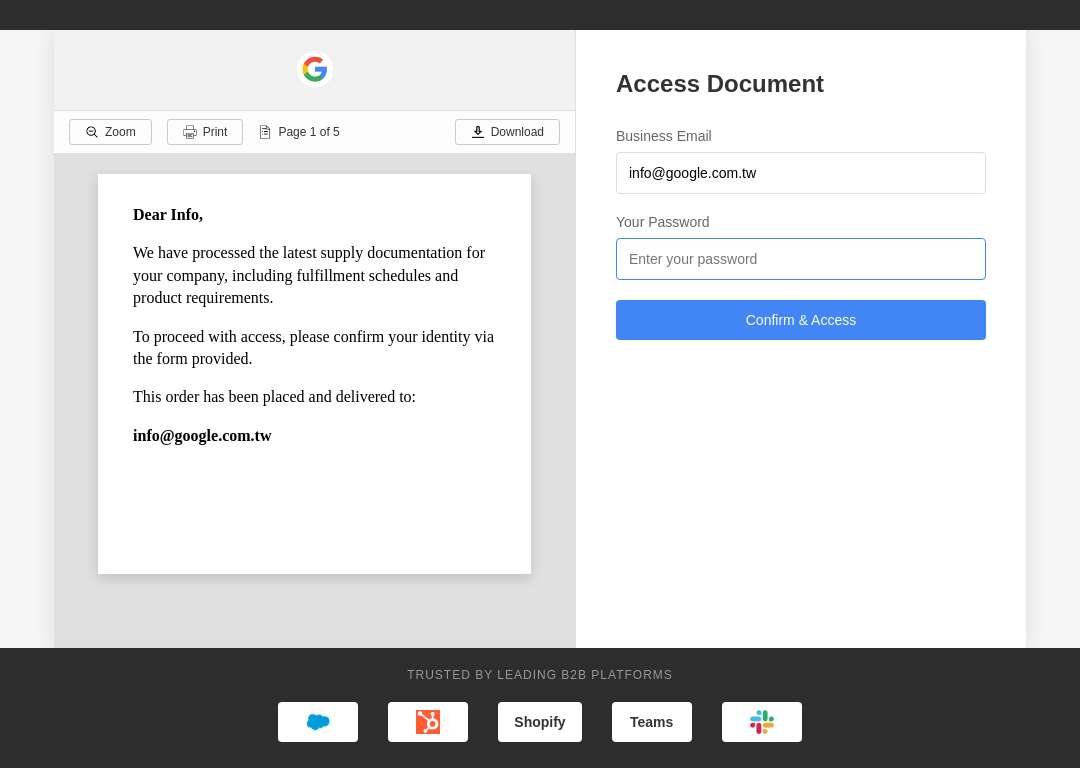
Task: Click the Zoom button
Action: (x=110, y=132)
